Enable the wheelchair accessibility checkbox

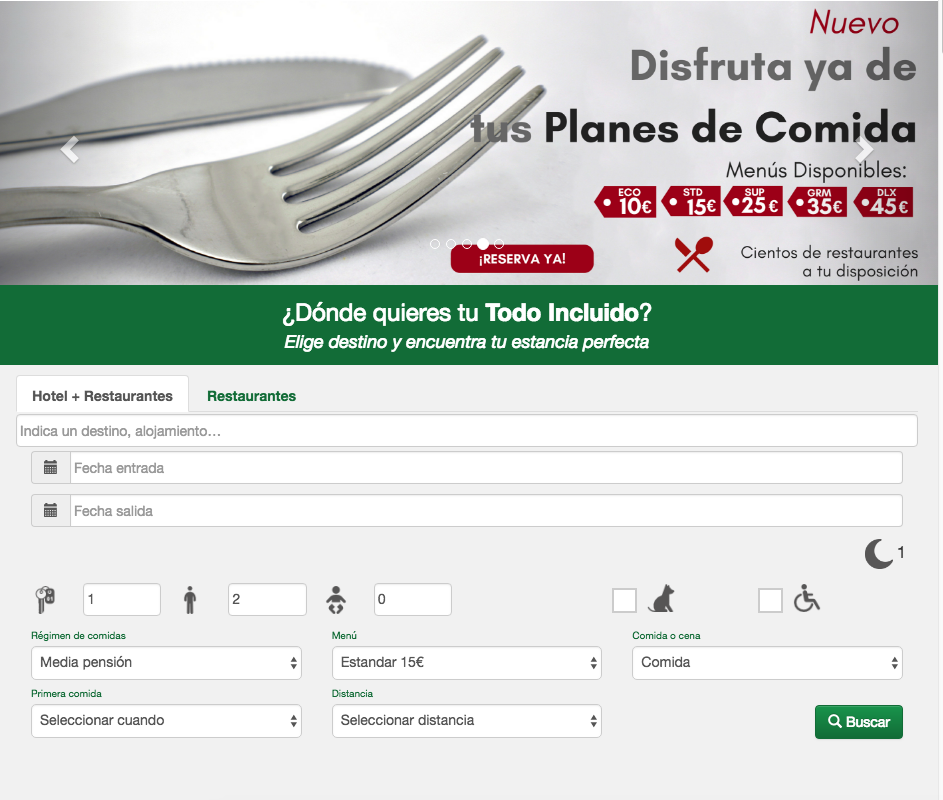[x=770, y=600]
